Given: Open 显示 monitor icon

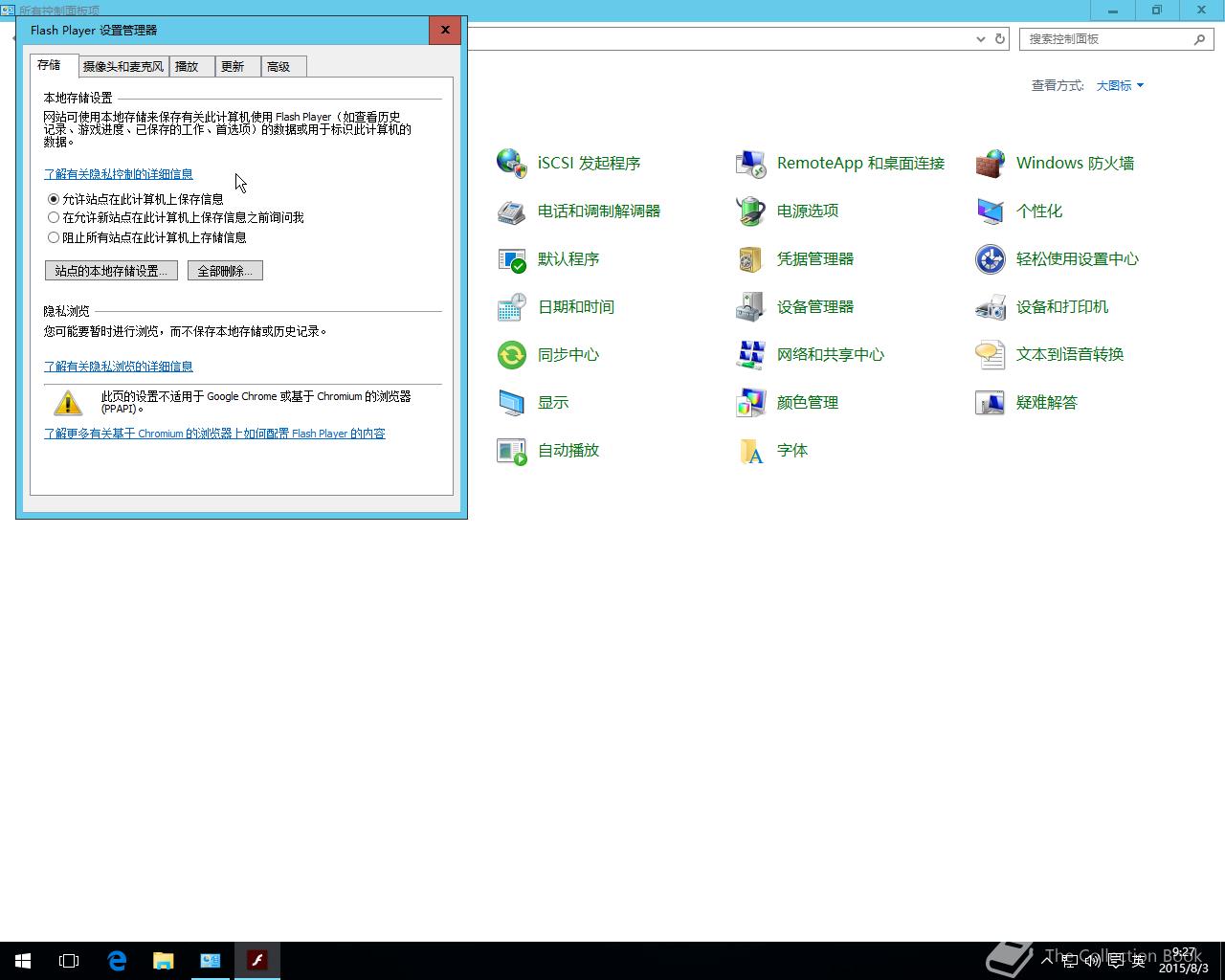Looking at the screenshot, I should pyautogui.click(x=512, y=402).
